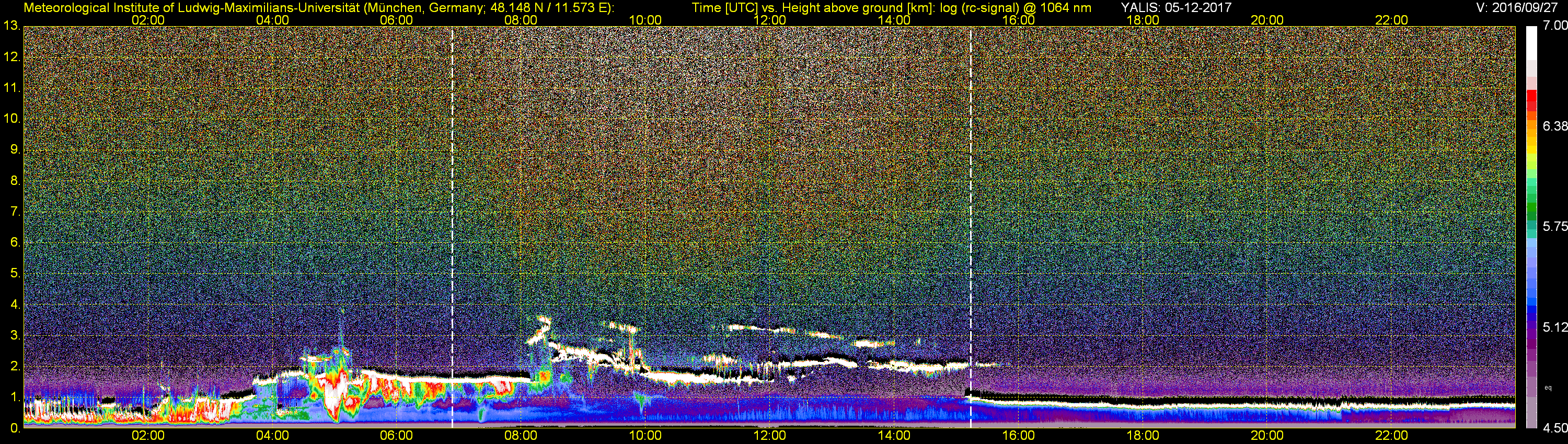Click the 'log (rc-signal) @ 1064 nm' text

(x=1016, y=8)
